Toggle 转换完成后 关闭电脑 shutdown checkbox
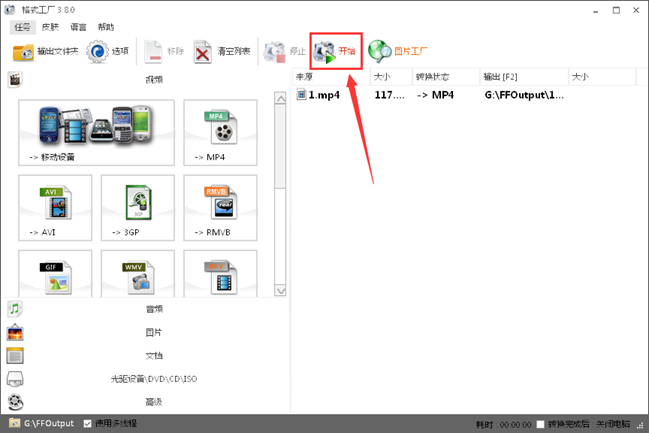The image size is (649, 433). click(540, 424)
